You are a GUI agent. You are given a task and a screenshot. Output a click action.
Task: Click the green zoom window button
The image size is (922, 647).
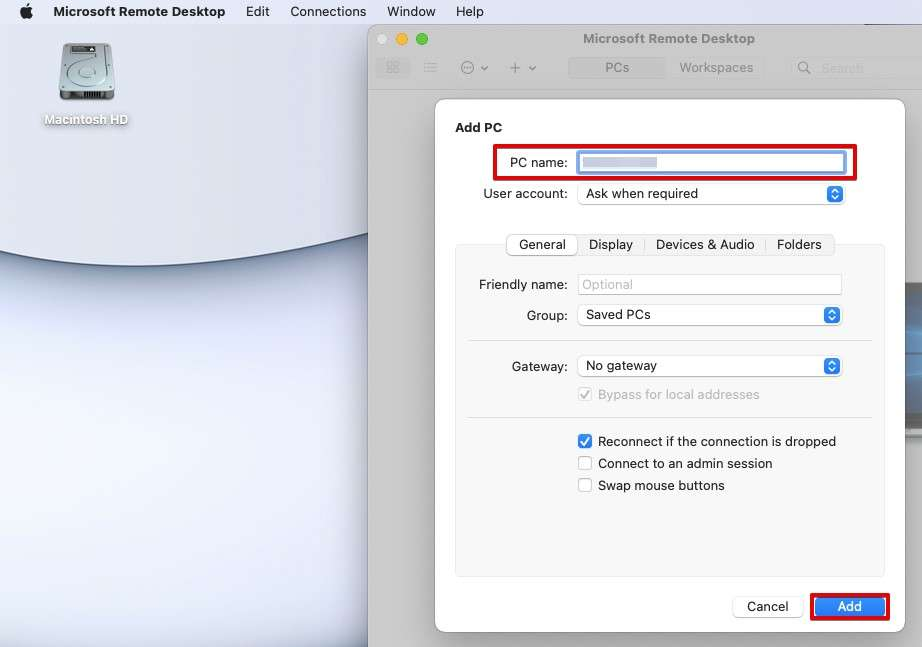(x=422, y=39)
